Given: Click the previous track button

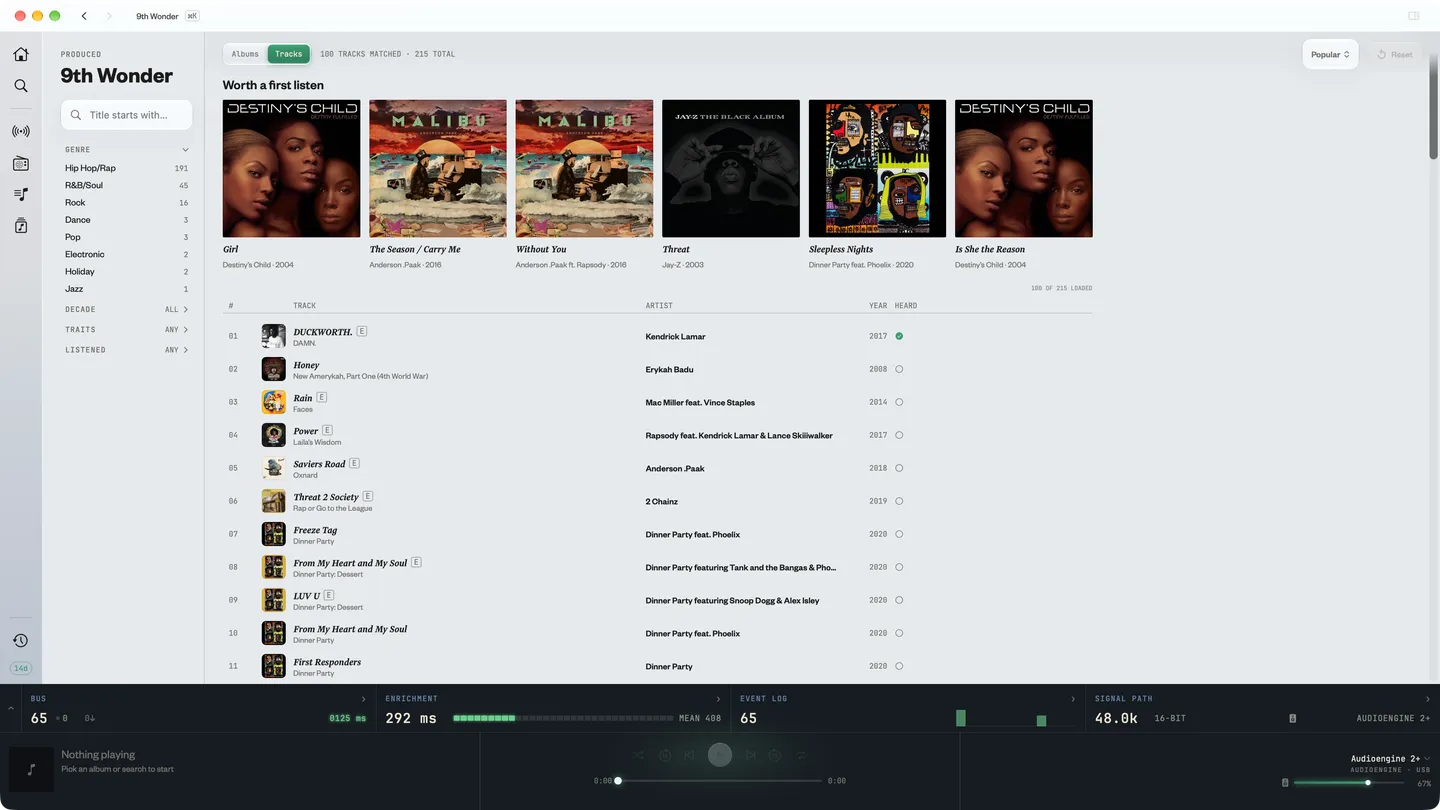Looking at the screenshot, I should [690, 755].
